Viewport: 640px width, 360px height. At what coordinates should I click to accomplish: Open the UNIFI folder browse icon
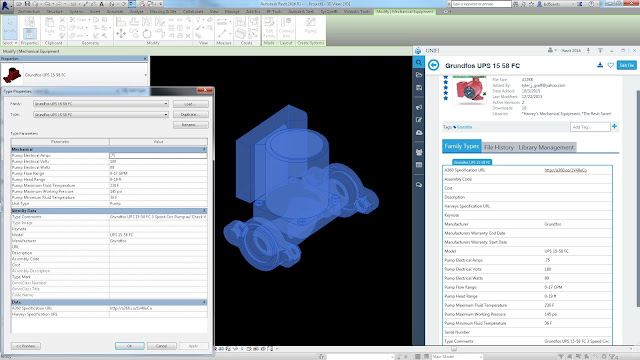pyautogui.click(x=418, y=75)
